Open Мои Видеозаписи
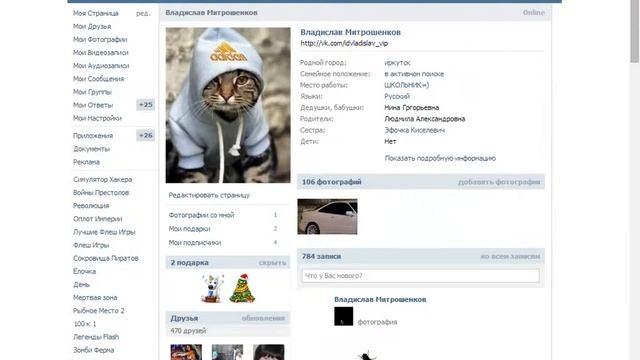The image size is (640, 360). coord(100,52)
